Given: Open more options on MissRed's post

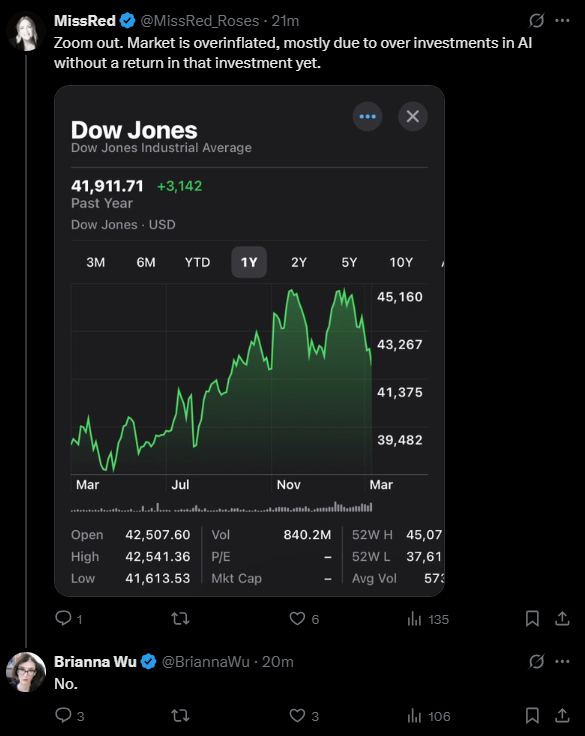Looking at the screenshot, I should coord(562,21).
